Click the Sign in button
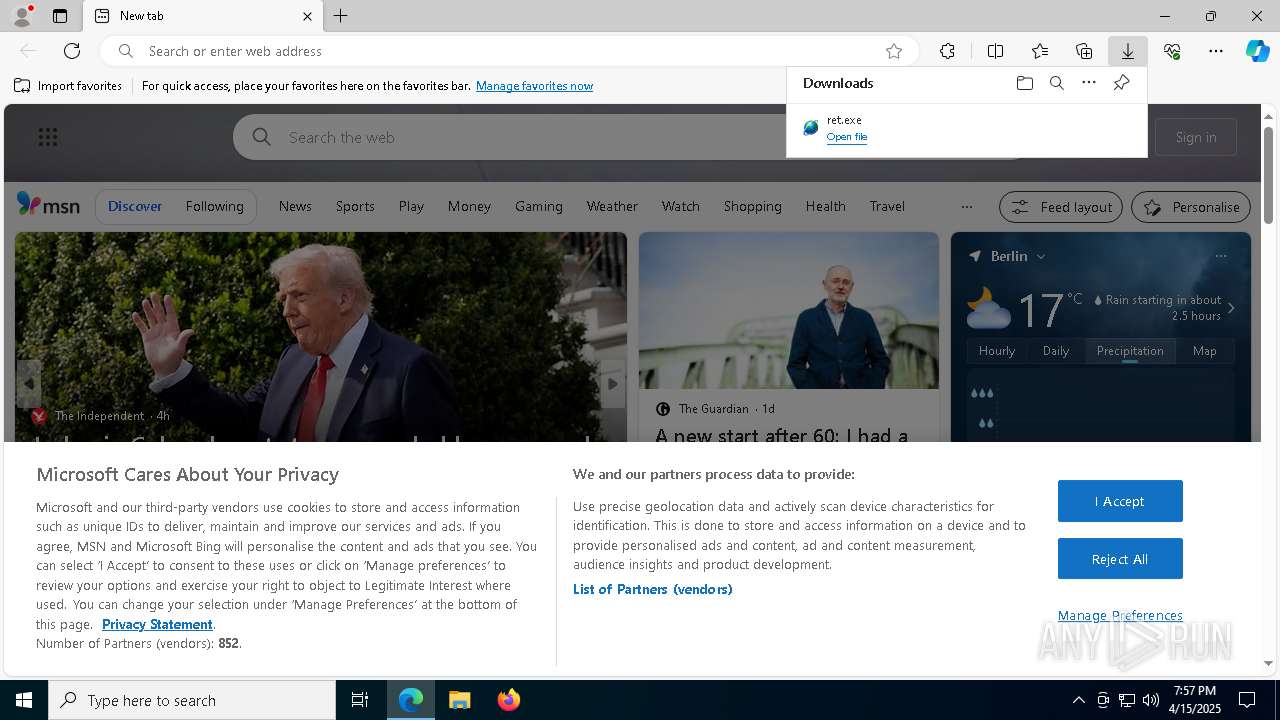This screenshot has width=1280, height=720. (x=1196, y=137)
